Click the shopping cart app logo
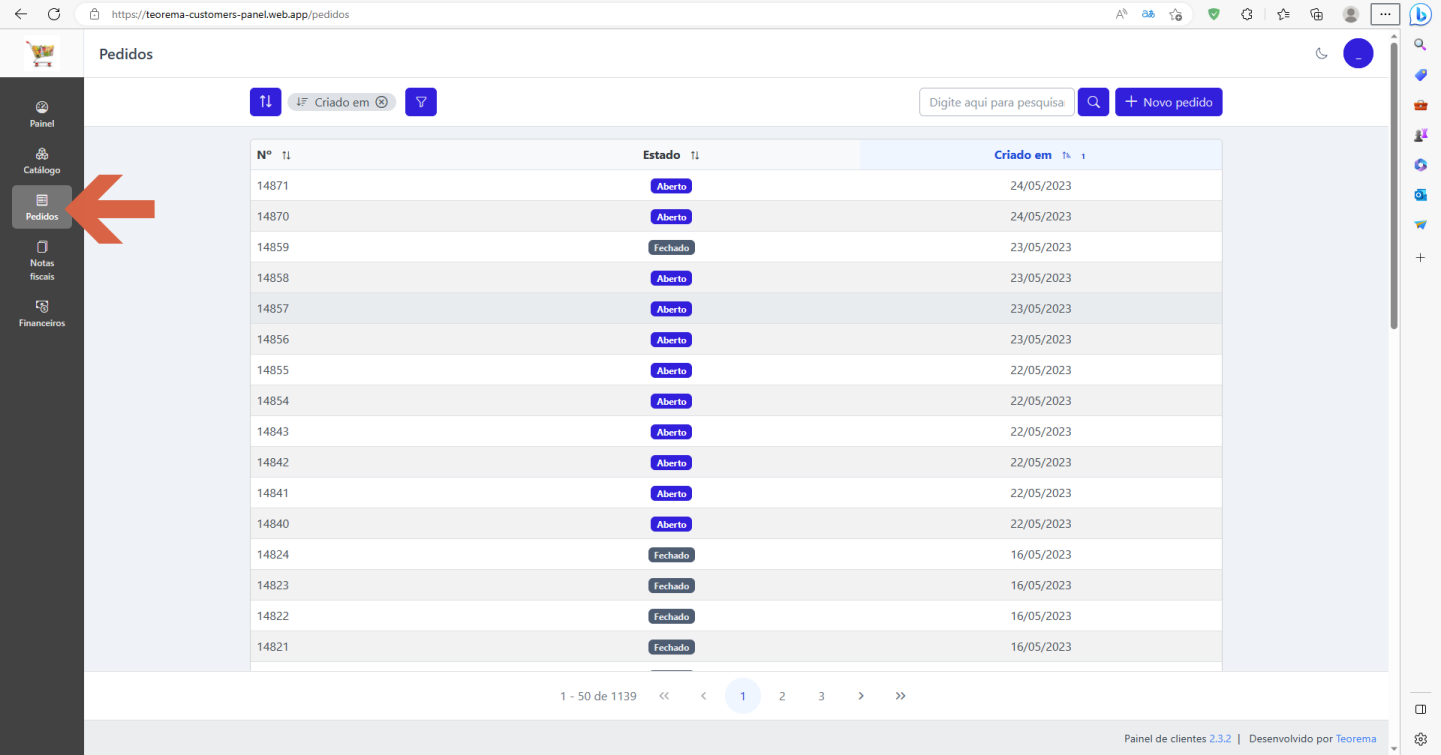1441x755 pixels. point(42,54)
